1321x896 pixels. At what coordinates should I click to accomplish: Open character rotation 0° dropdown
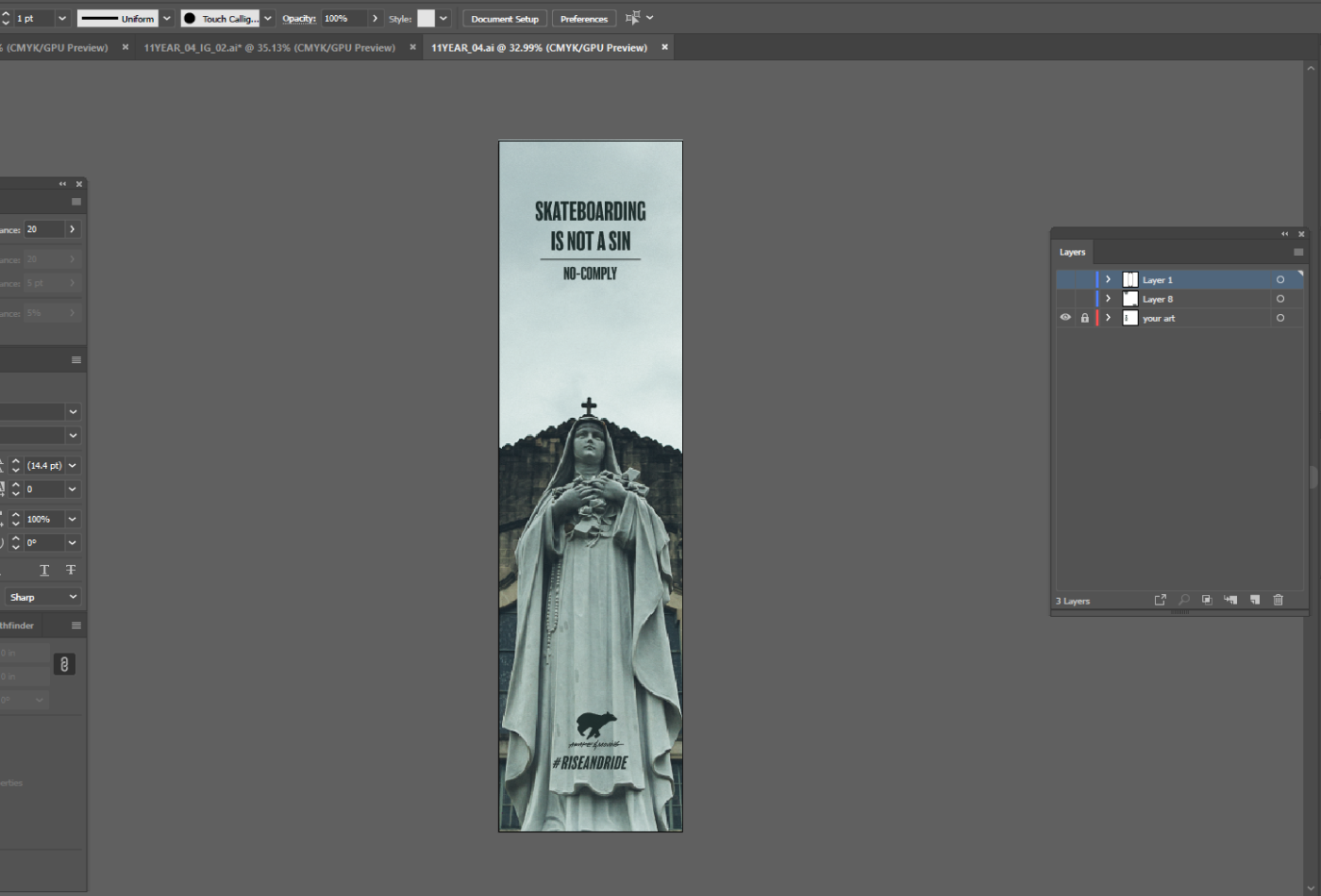coord(72,543)
